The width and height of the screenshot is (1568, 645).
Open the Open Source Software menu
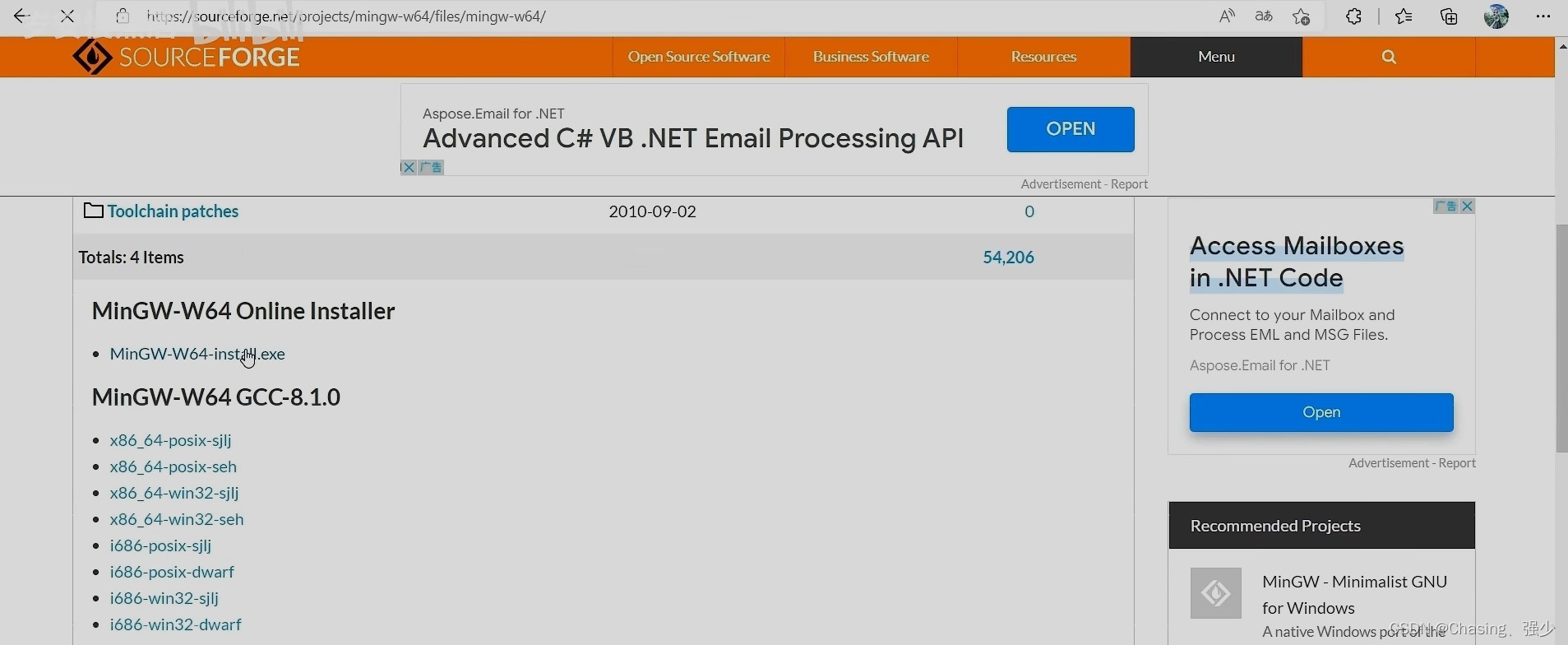[699, 57]
